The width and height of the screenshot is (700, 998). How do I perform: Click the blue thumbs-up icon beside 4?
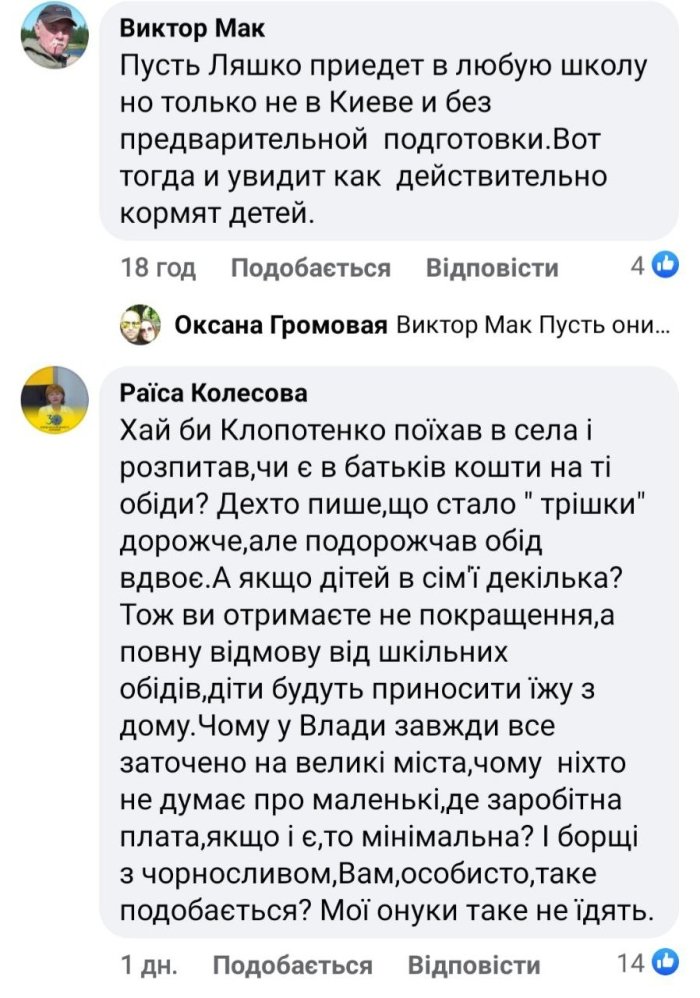(665, 265)
